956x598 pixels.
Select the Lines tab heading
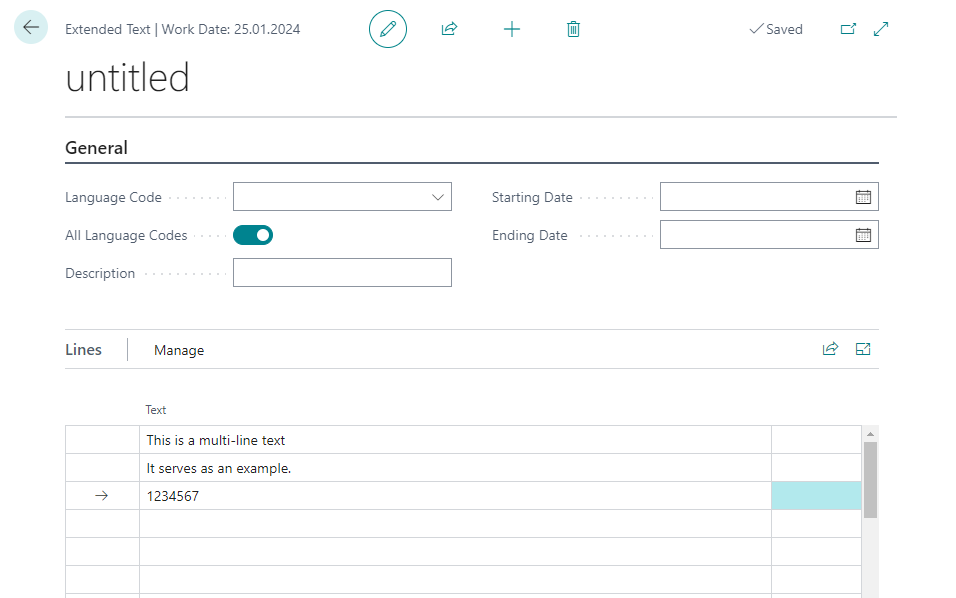coord(84,350)
